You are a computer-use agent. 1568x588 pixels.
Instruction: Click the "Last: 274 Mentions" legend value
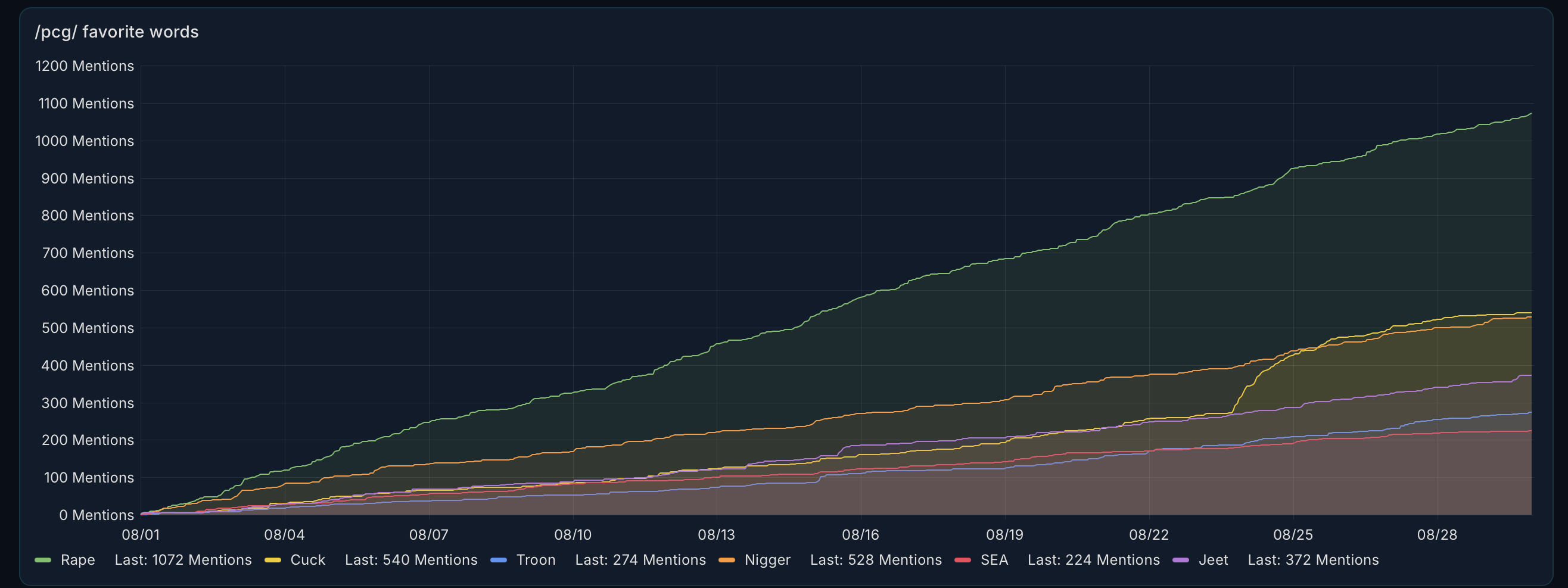pos(641,560)
